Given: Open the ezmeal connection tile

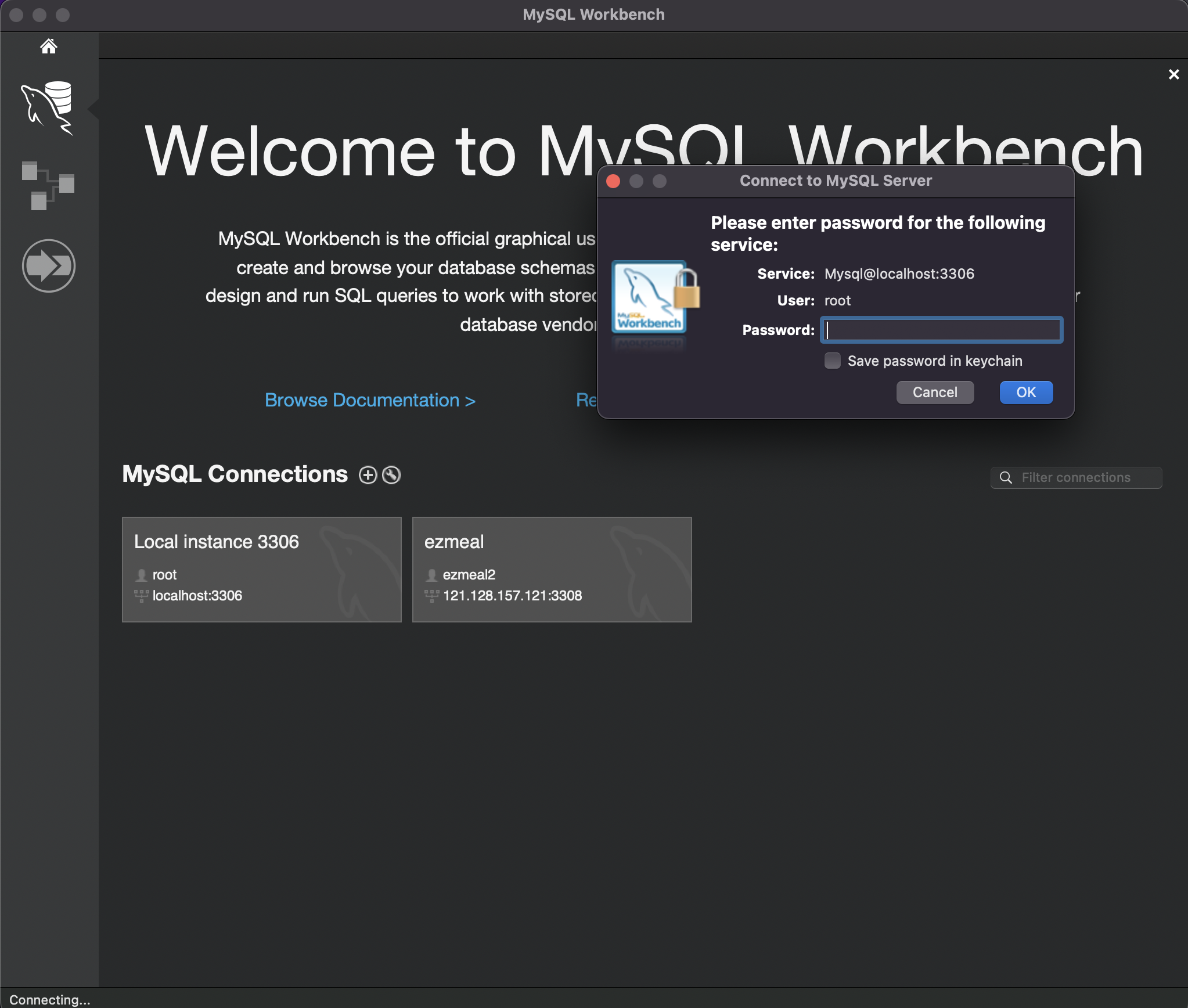Looking at the screenshot, I should 552,569.
